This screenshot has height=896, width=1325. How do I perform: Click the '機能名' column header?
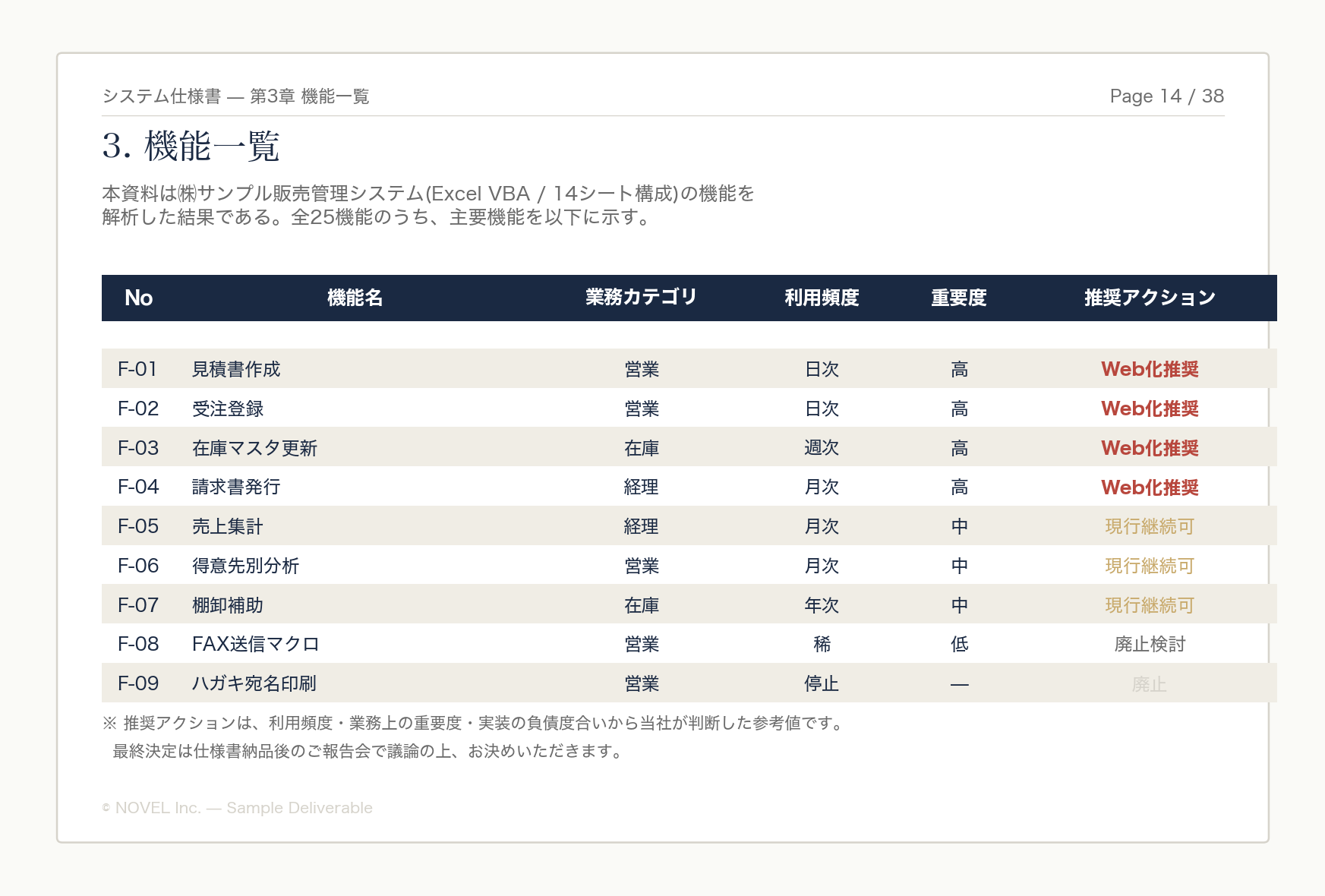click(355, 298)
